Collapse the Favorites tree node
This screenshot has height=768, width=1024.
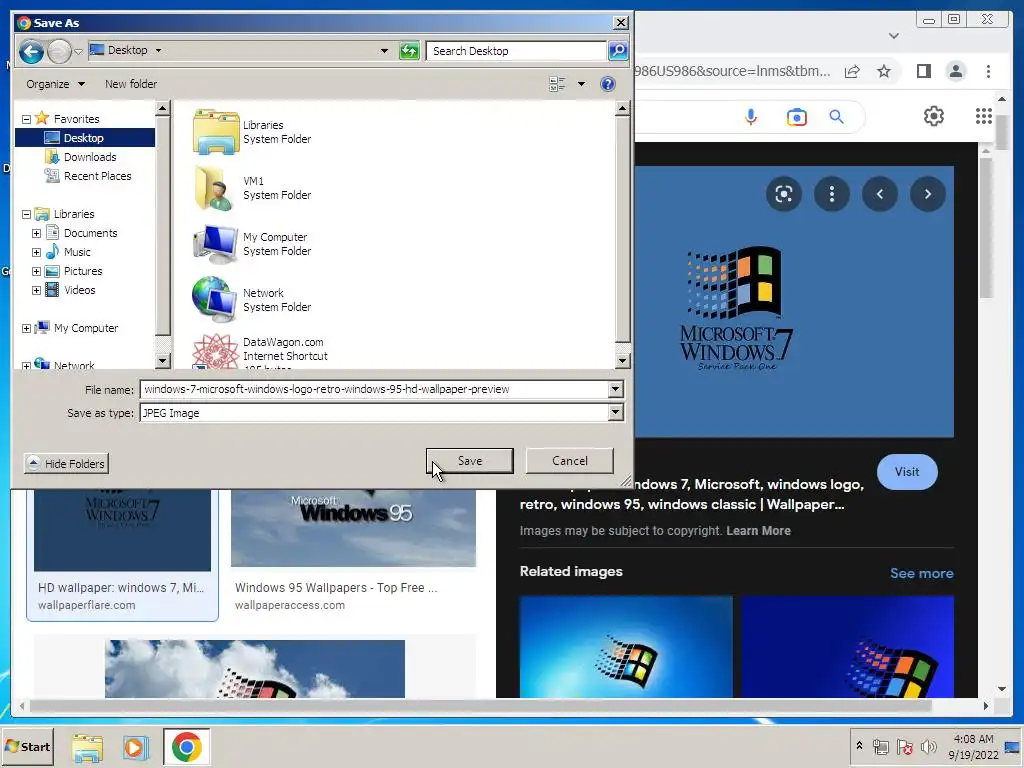[26, 120]
